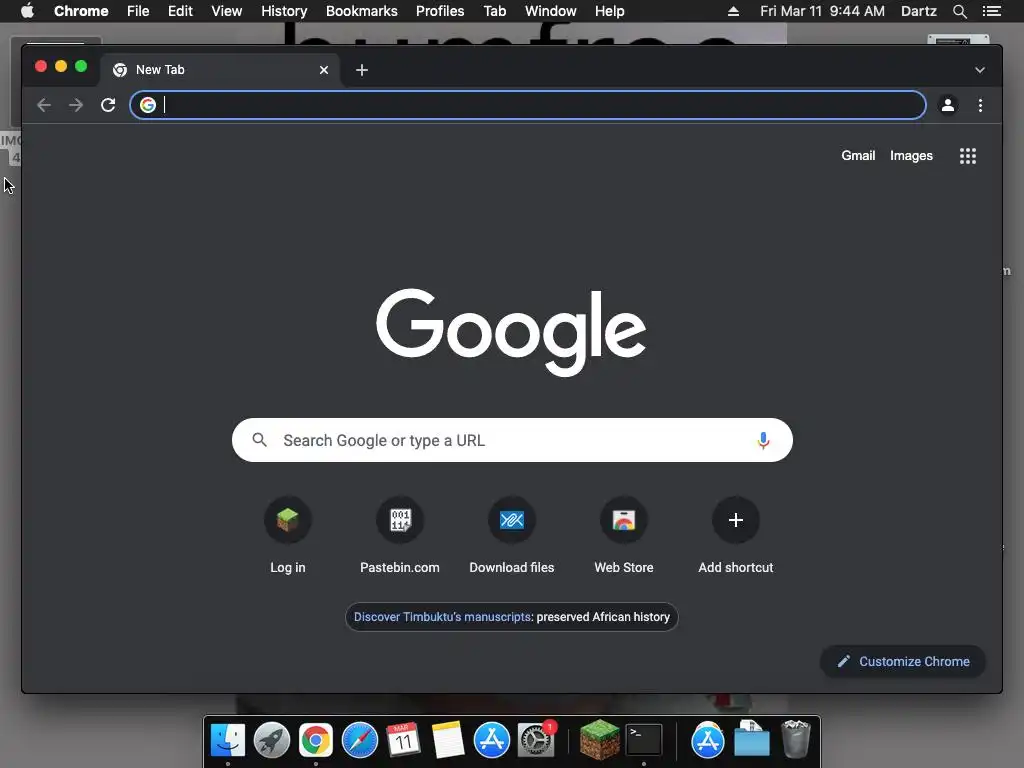Open Launchpad rocket in the Dock
This screenshot has width=1024, height=768.
[x=272, y=741]
